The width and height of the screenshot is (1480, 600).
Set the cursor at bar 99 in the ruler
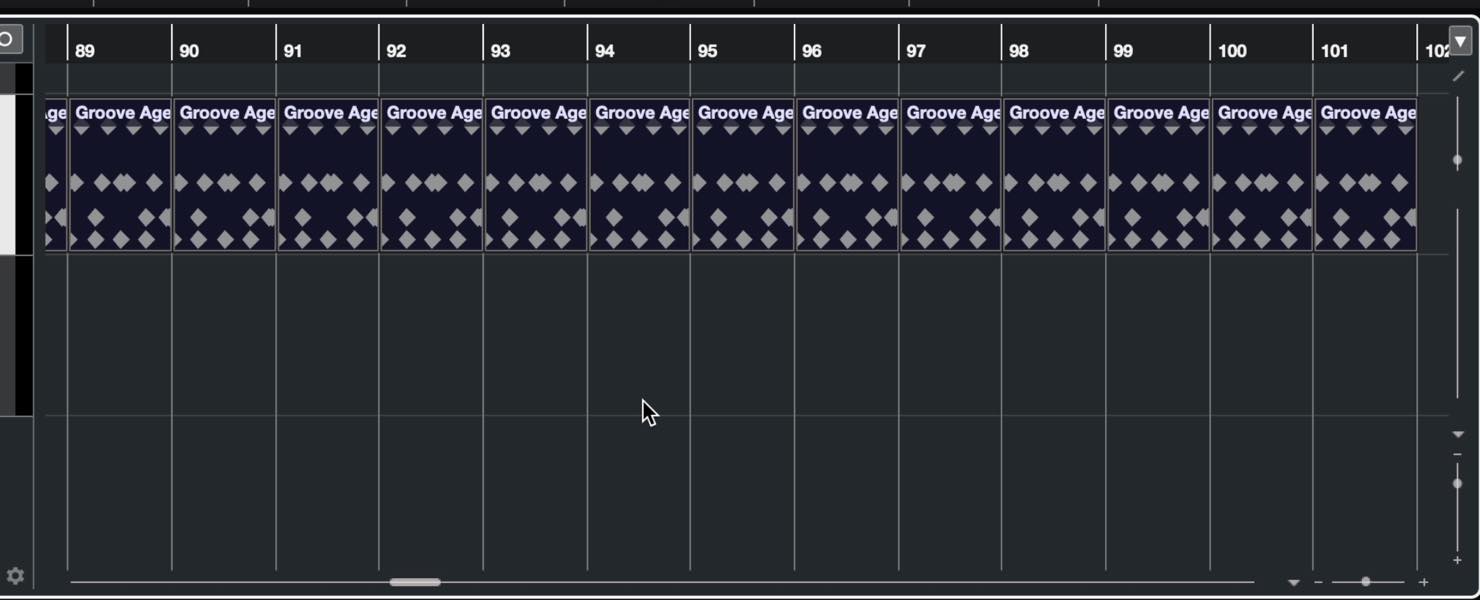pos(1123,51)
